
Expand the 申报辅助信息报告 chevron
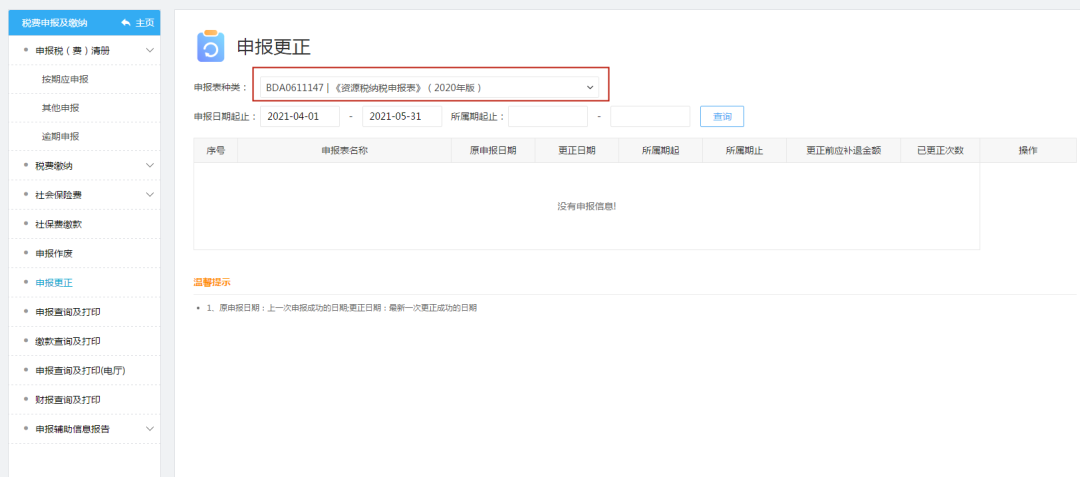tap(150, 429)
